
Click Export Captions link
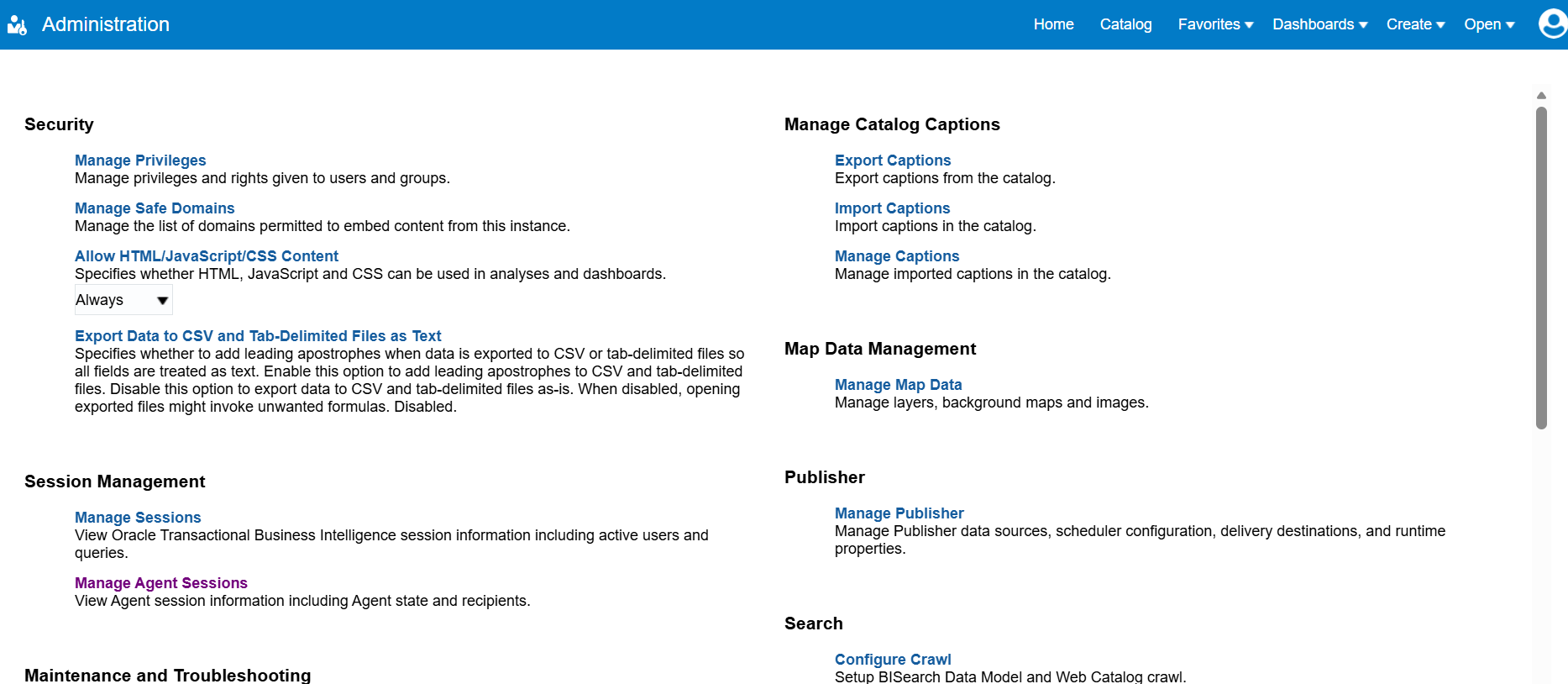point(893,160)
